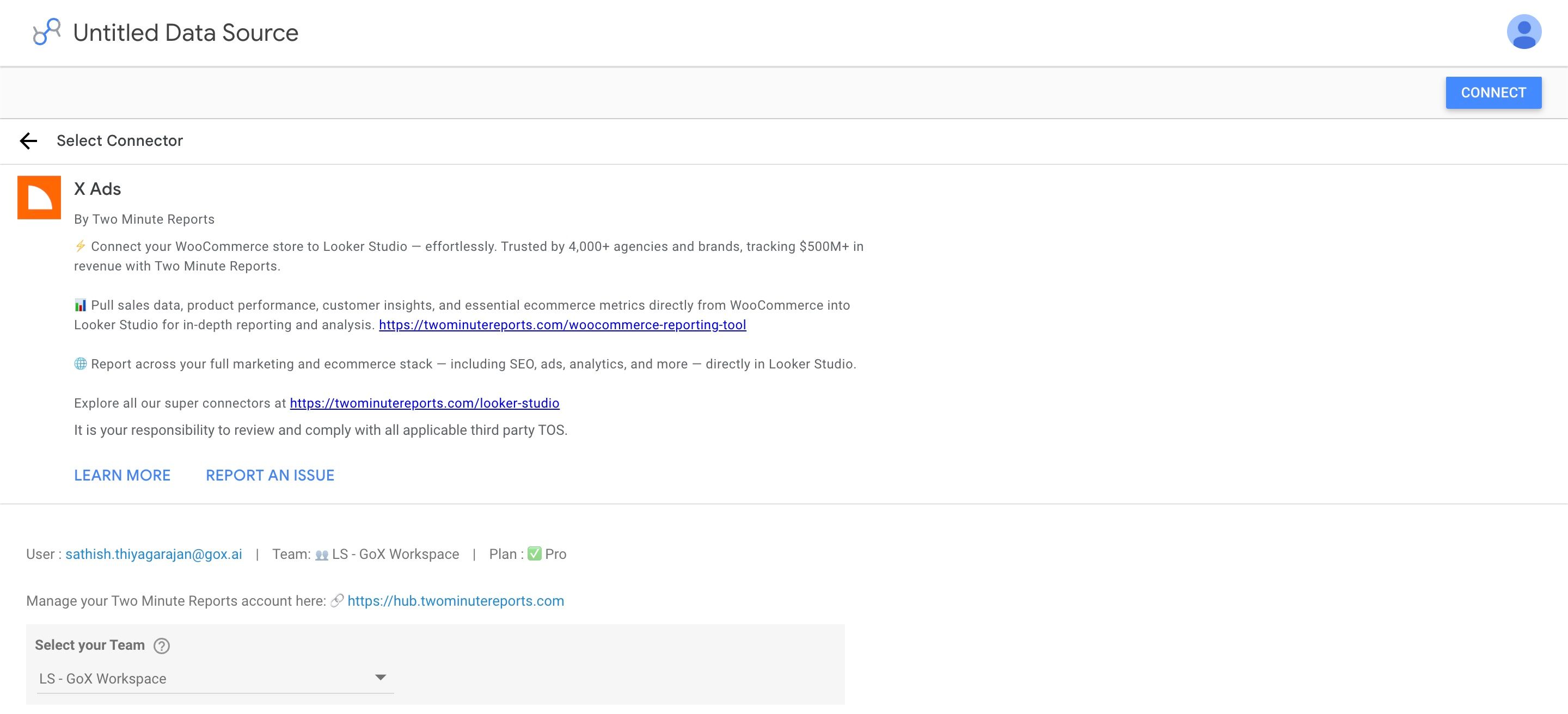Click the orange X Ads connector icon

tap(39, 196)
